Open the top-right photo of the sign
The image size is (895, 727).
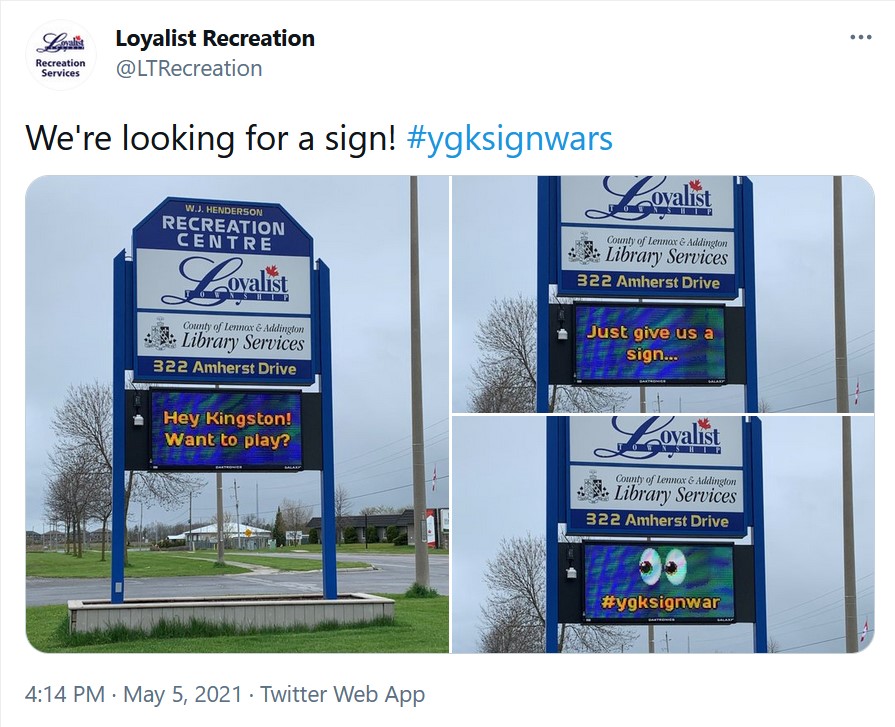point(663,294)
